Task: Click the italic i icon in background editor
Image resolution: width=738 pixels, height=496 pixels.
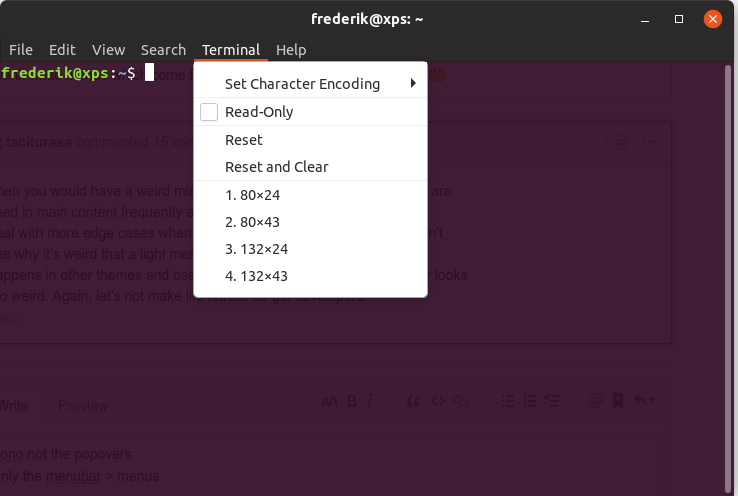Action: (370, 401)
